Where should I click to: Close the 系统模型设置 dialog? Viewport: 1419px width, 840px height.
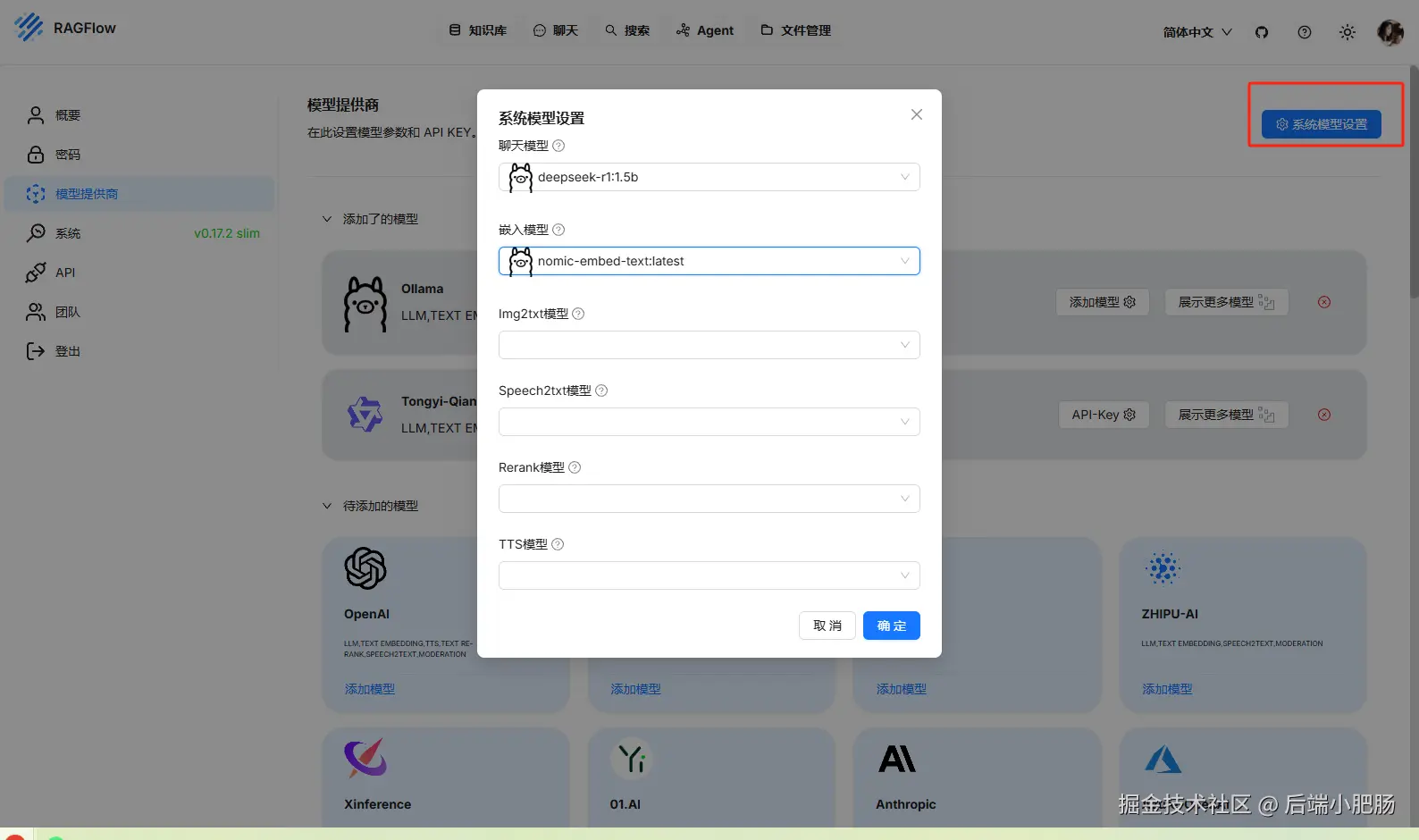(x=917, y=114)
